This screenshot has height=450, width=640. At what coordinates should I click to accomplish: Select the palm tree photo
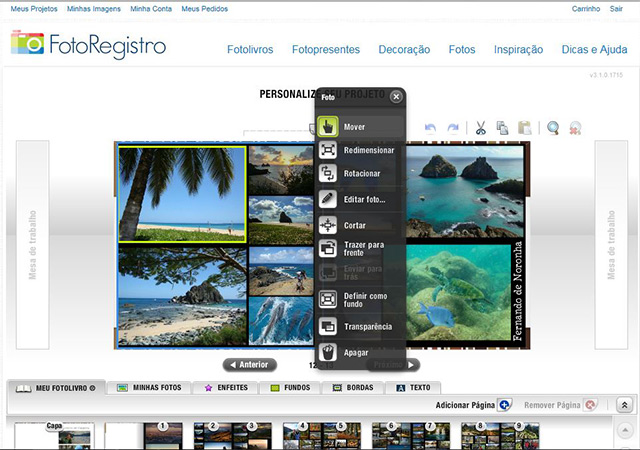click(x=182, y=194)
